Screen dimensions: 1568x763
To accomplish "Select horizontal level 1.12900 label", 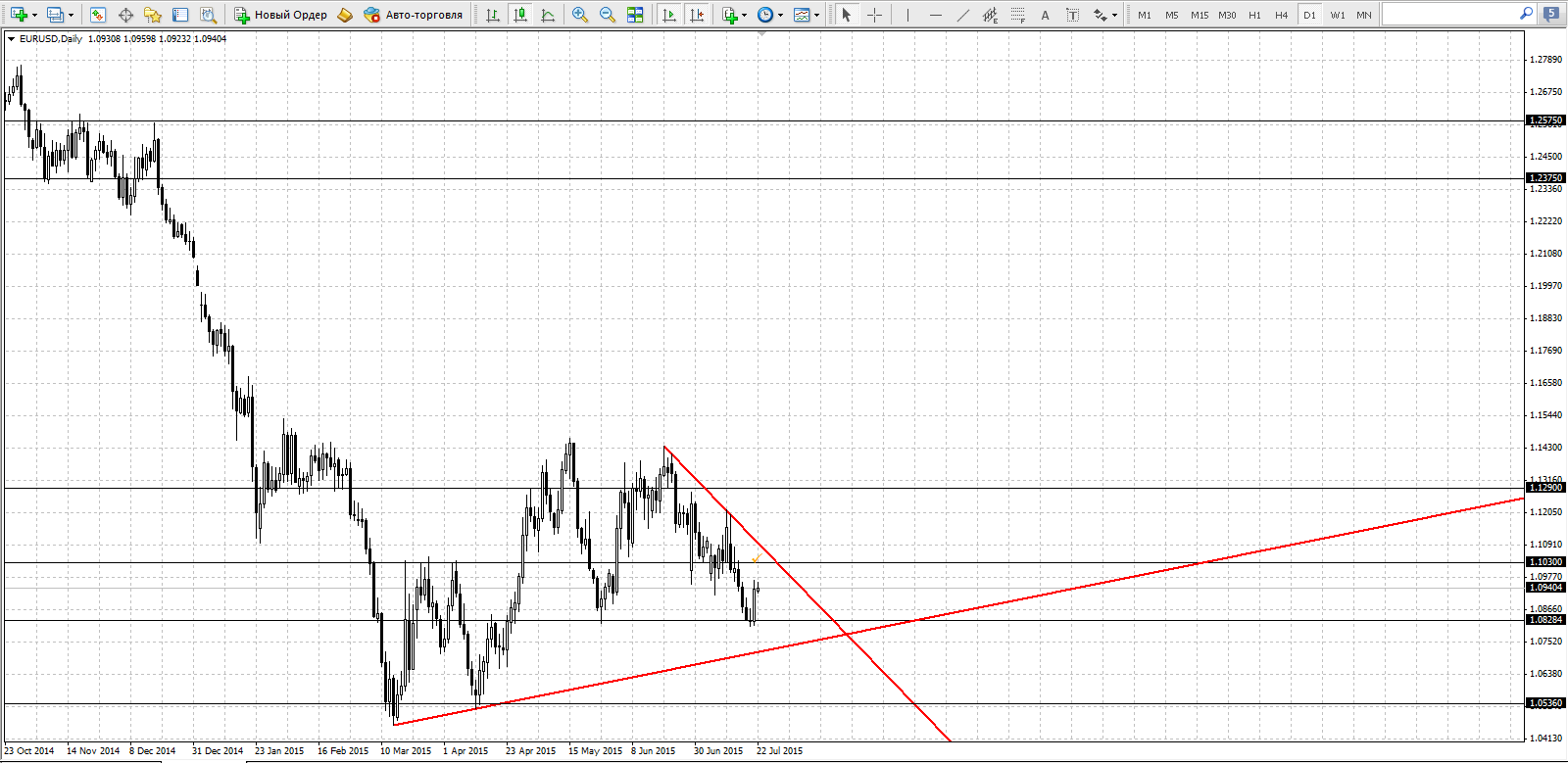I will [x=1545, y=488].
